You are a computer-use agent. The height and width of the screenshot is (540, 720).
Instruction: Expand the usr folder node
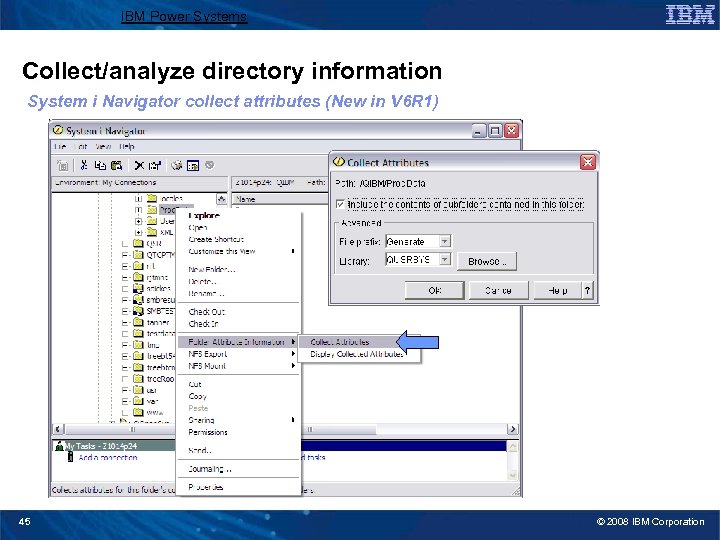[x=125, y=390]
